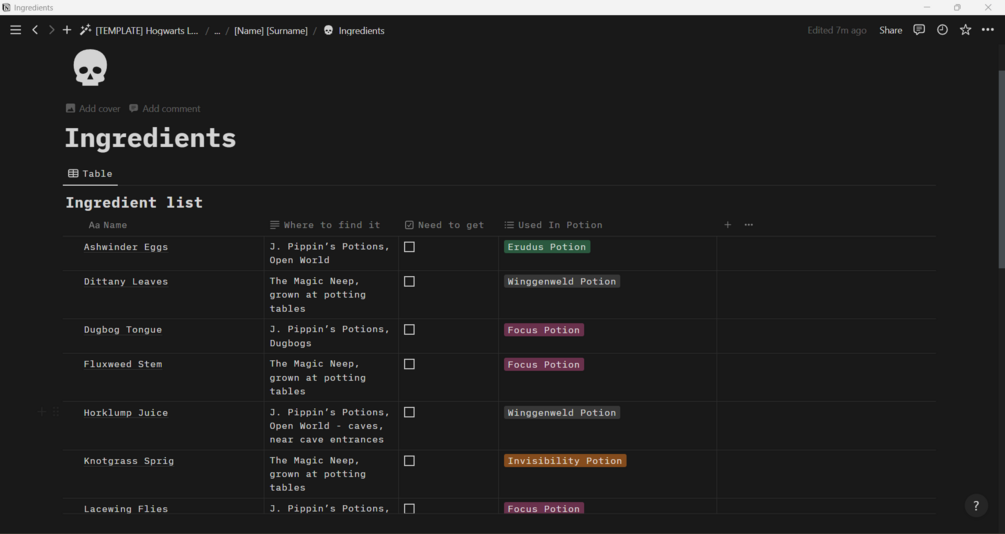The image size is (1005, 534).
Task: Check Need to get for Fluxweed Stem
Action: (x=410, y=364)
